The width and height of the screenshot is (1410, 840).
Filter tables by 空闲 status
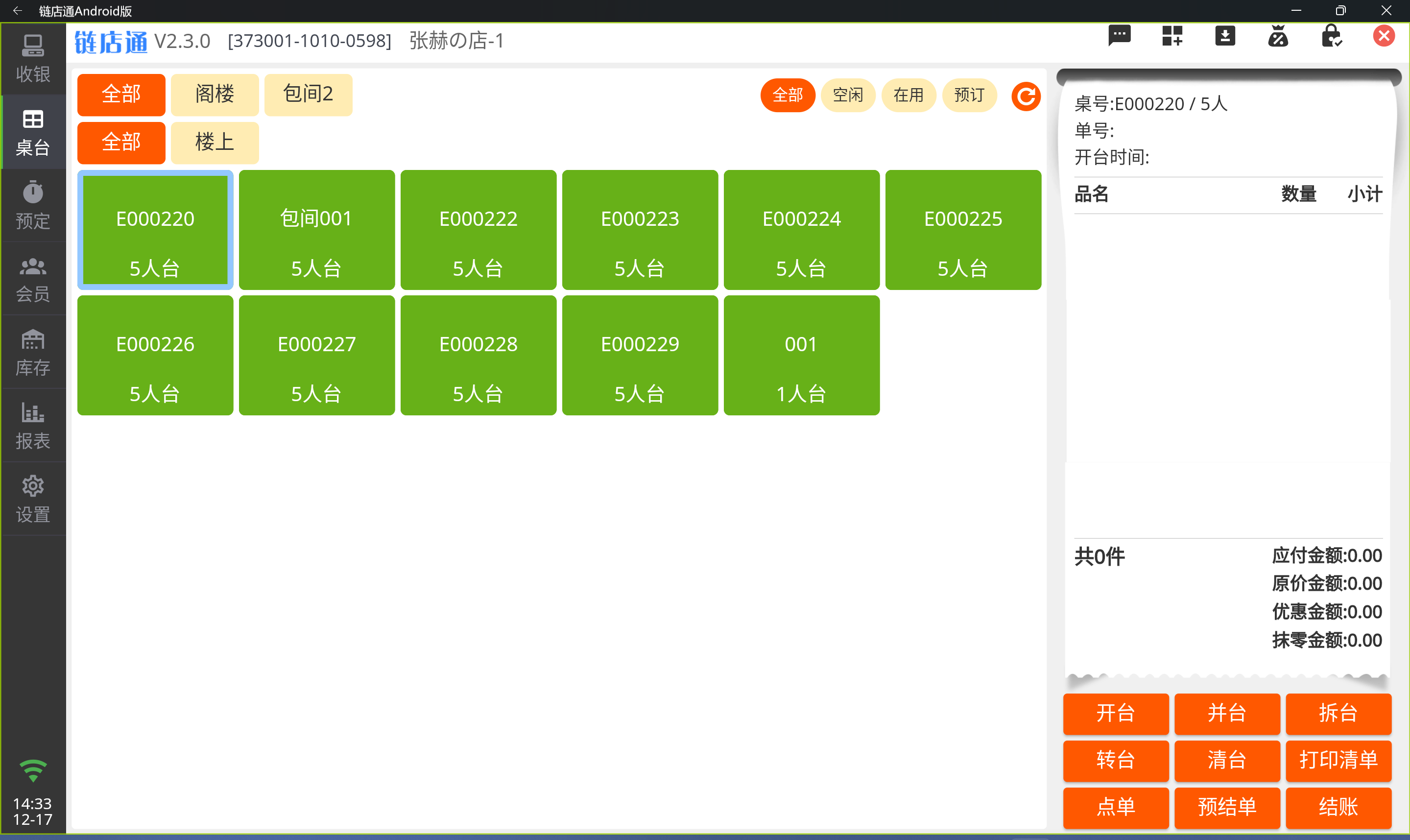pos(848,95)
